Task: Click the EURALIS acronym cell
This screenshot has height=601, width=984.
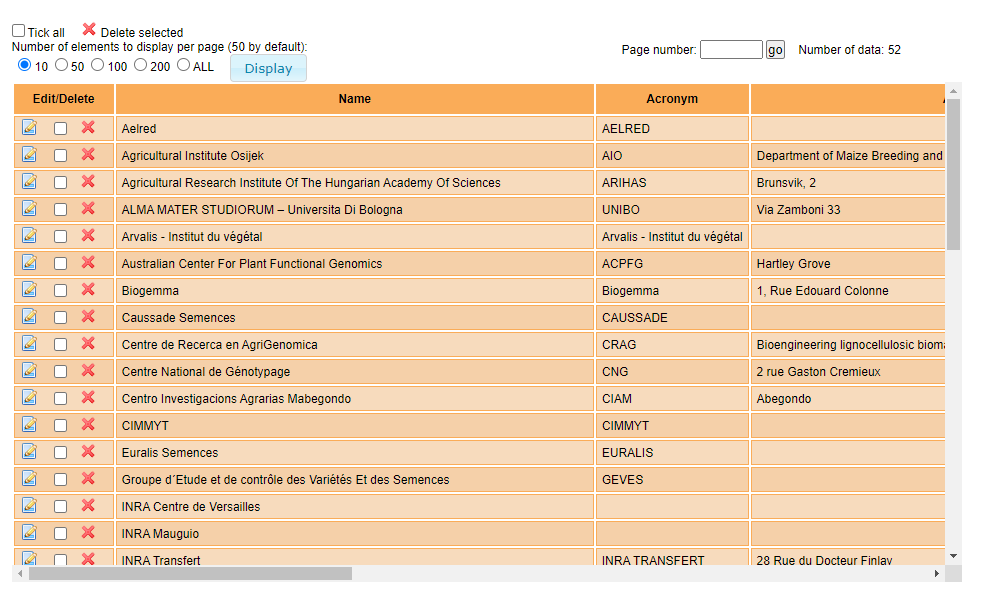Action: point(672,452)
